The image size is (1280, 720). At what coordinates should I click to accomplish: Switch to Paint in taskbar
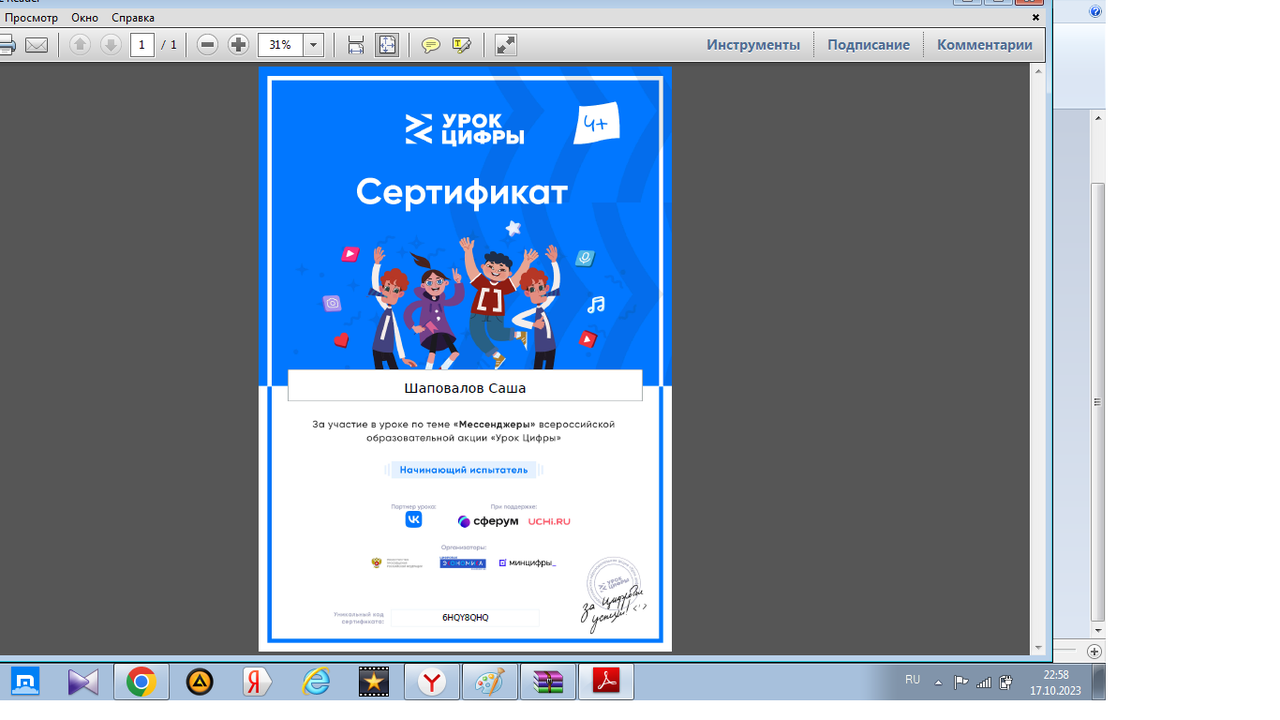[490, 682]
